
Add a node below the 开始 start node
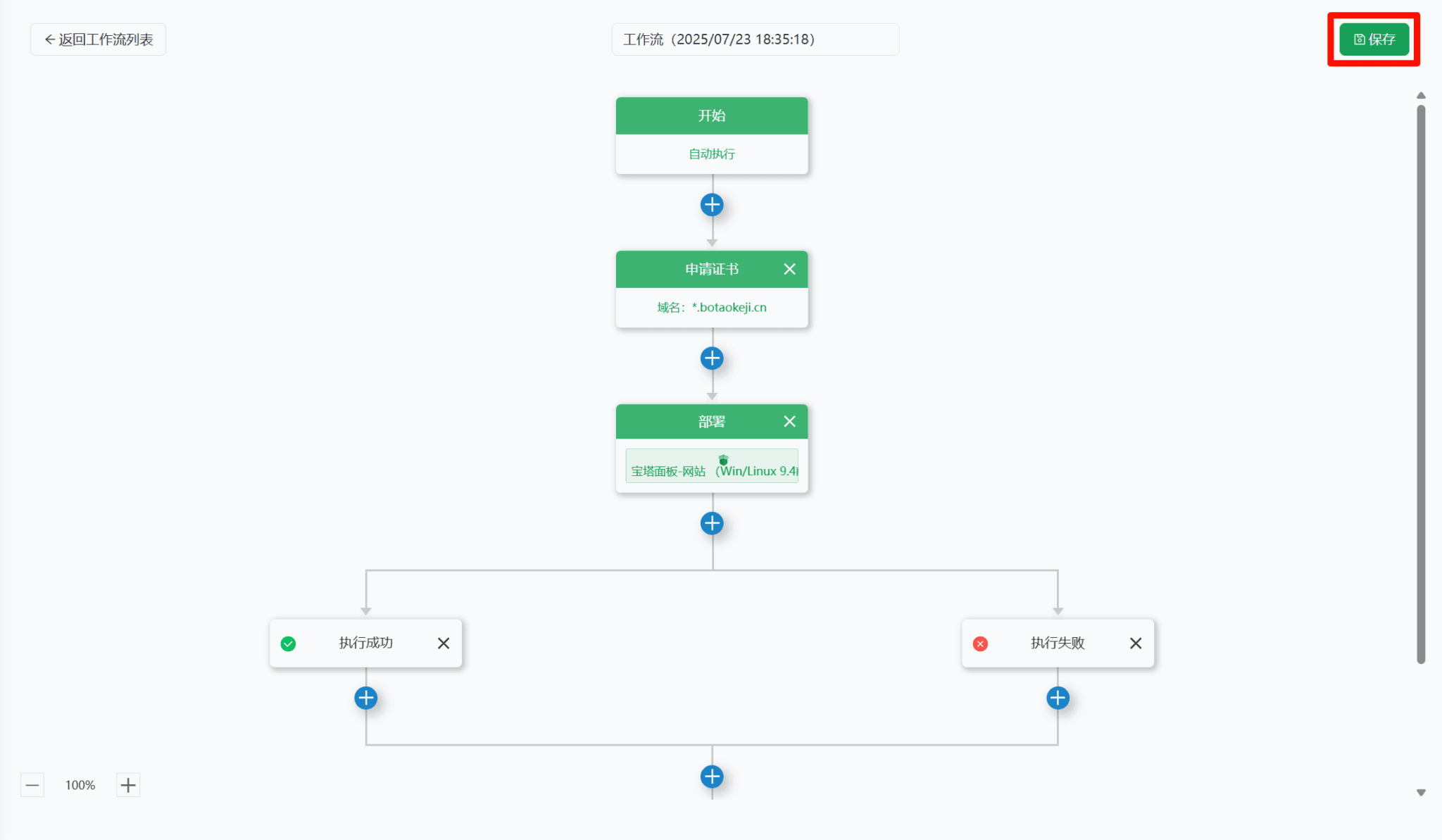pyautogui.click(x=712, y=204)
